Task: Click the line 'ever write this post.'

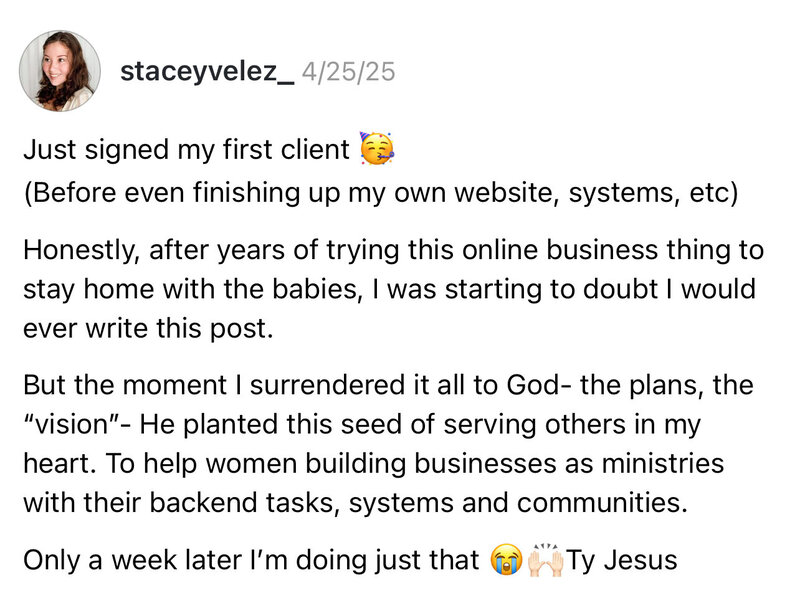Action: (148, 328)
